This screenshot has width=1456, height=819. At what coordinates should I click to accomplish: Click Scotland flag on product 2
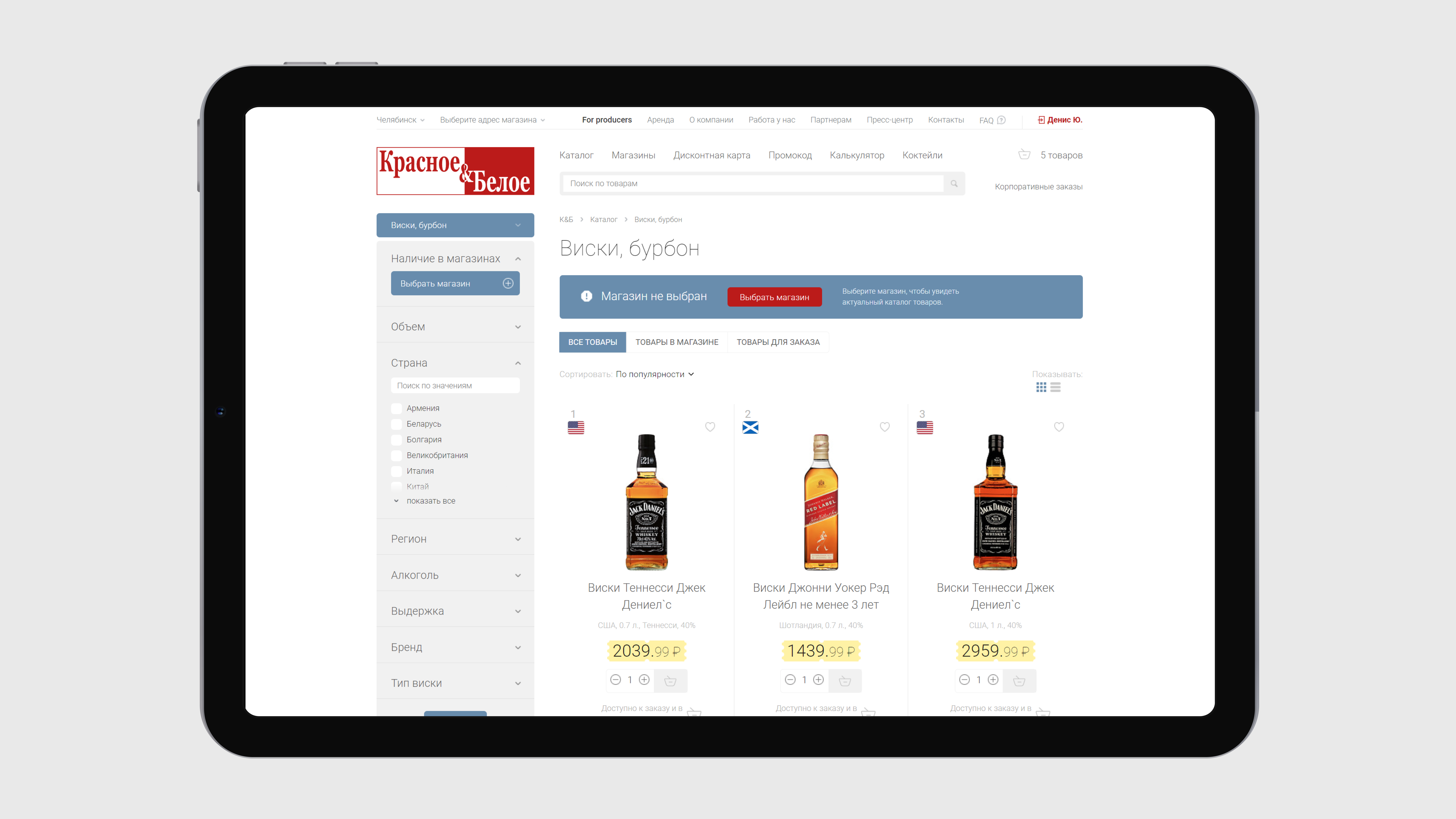(750, 427)
